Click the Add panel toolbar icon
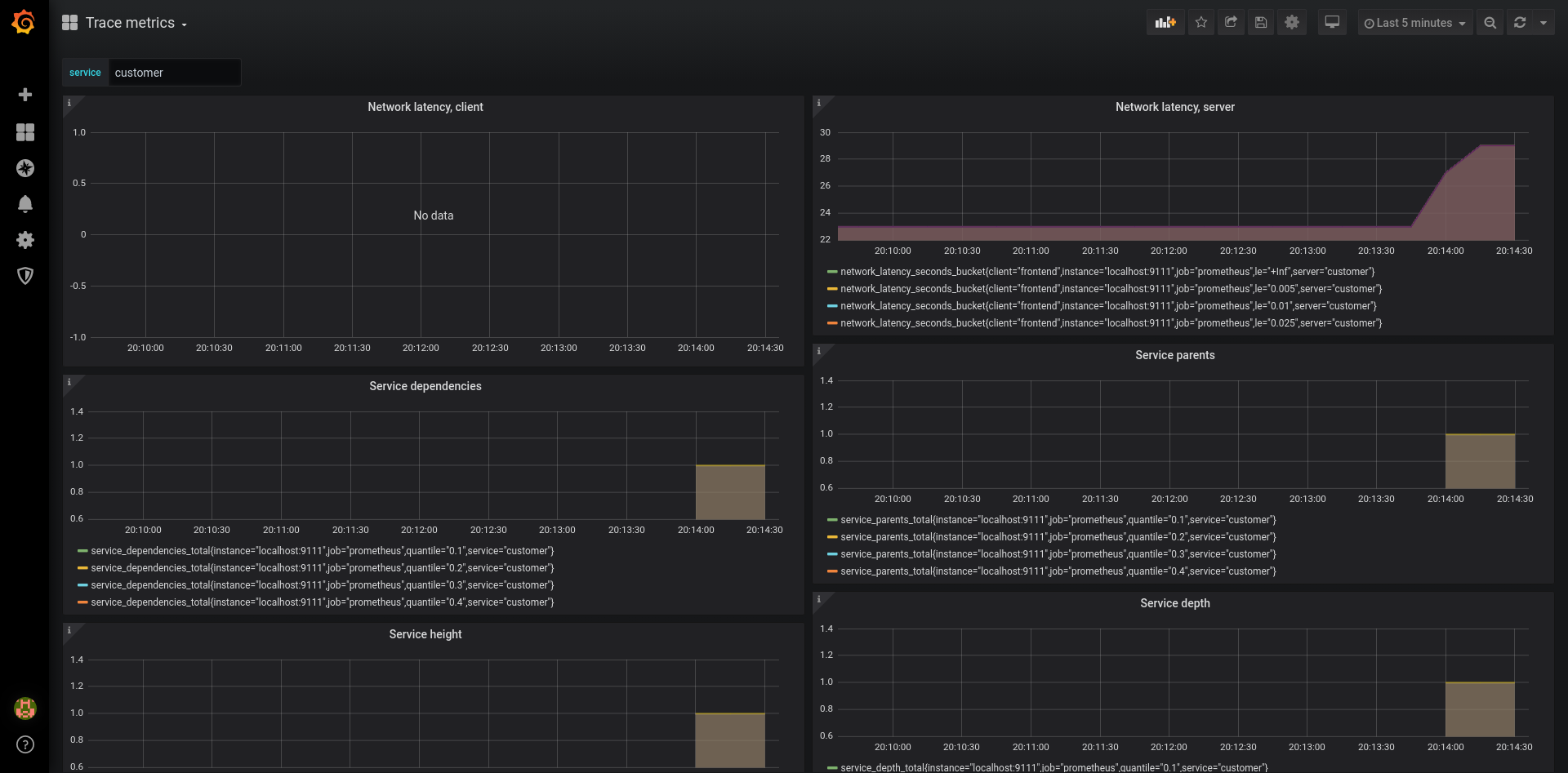Viewport: 1568px width, 773px height. pos(1165,23)
